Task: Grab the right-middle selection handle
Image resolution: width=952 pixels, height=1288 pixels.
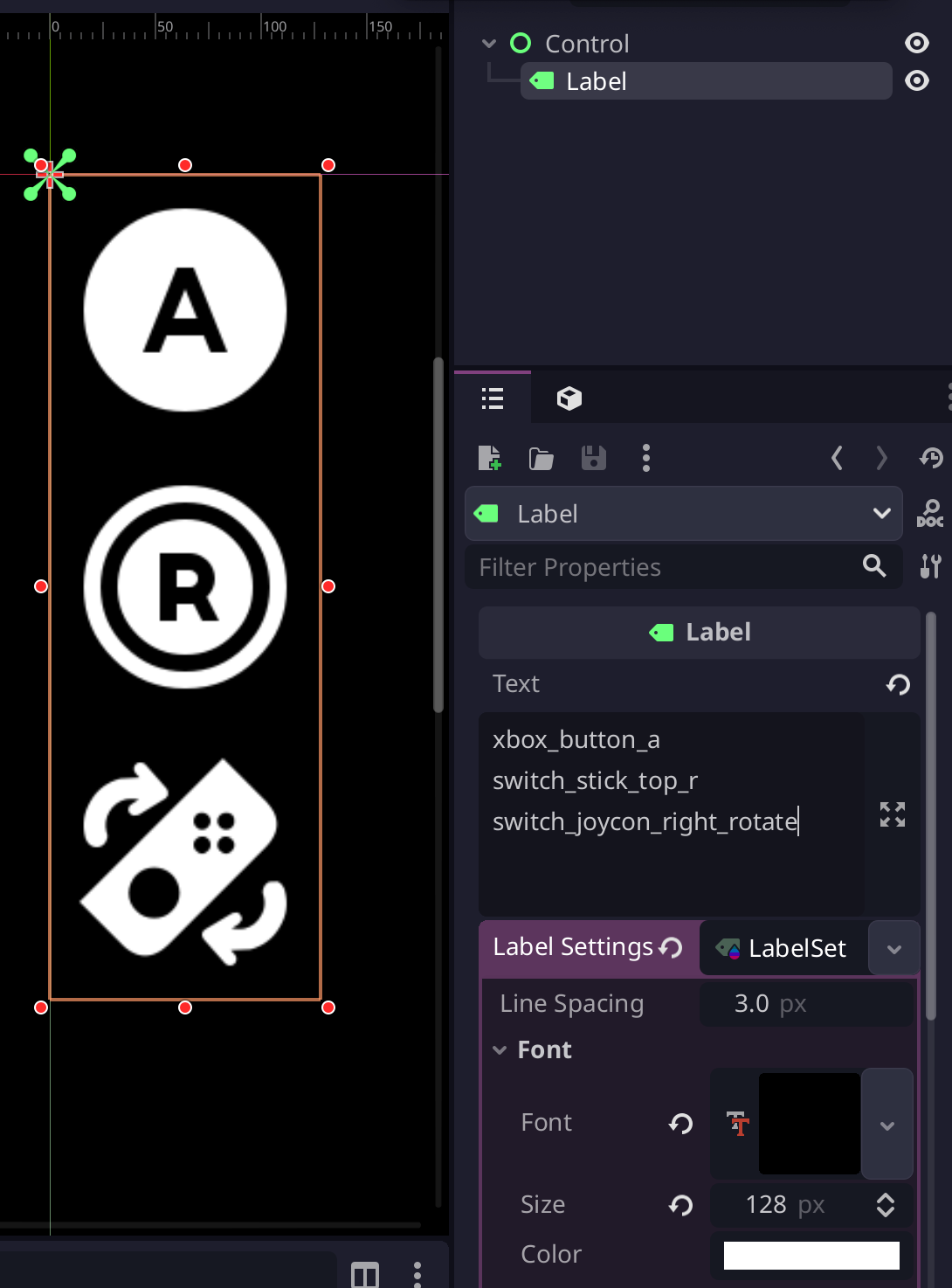Action: 328,586
